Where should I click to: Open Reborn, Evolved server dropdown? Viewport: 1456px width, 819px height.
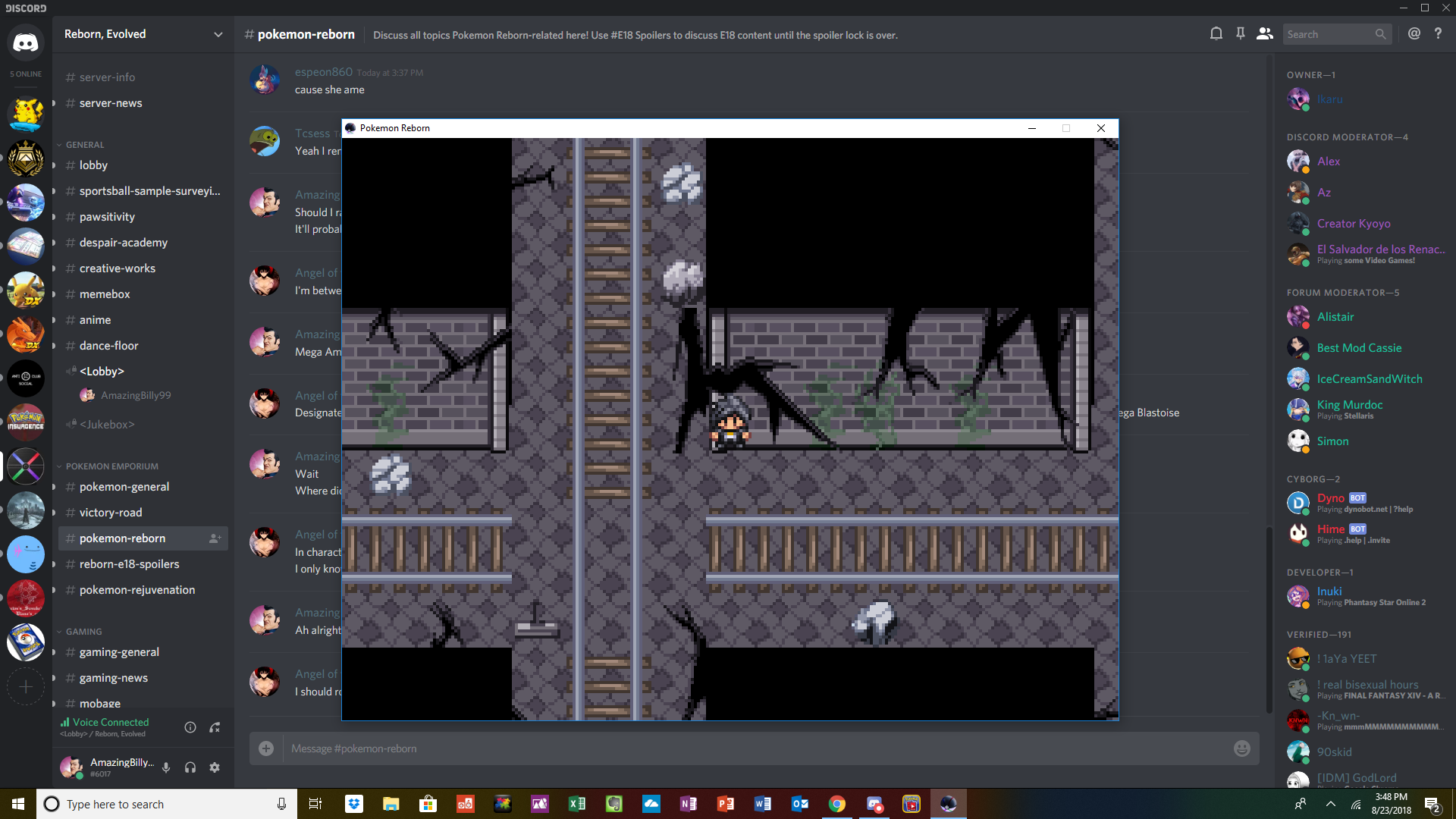218,34
